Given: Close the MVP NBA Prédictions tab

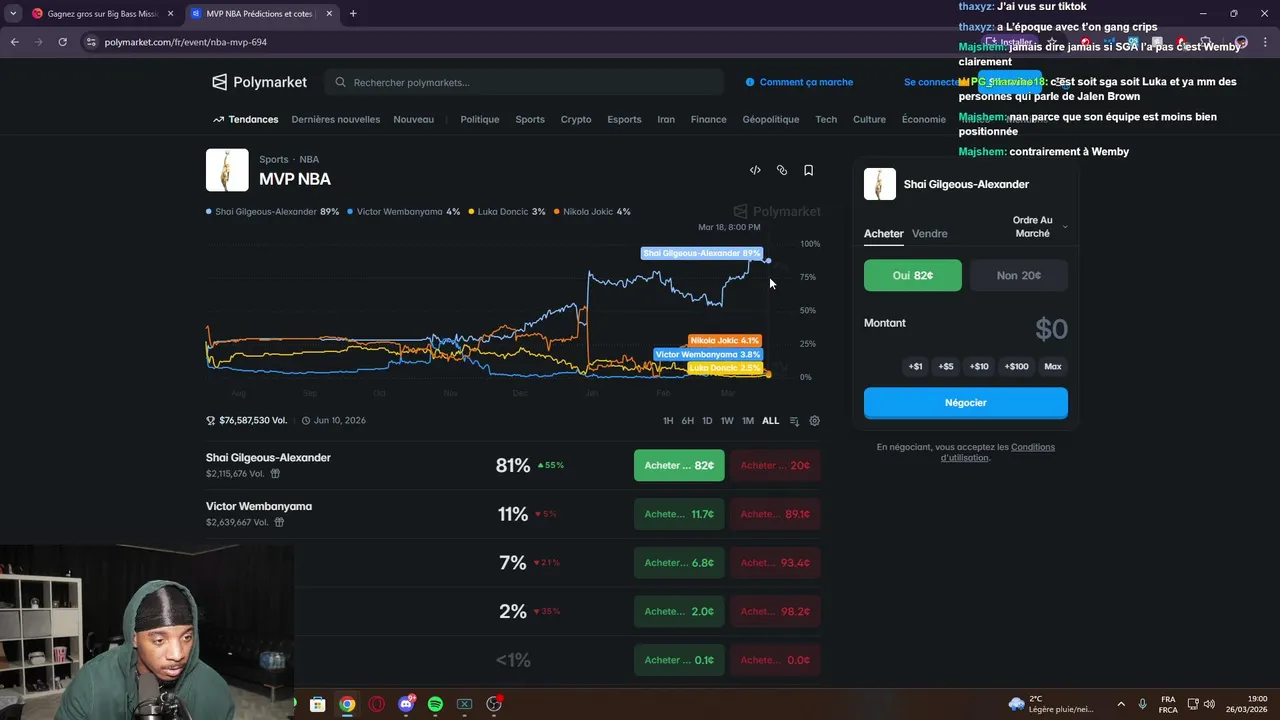Looking at the screenshot, I should 329,14.
